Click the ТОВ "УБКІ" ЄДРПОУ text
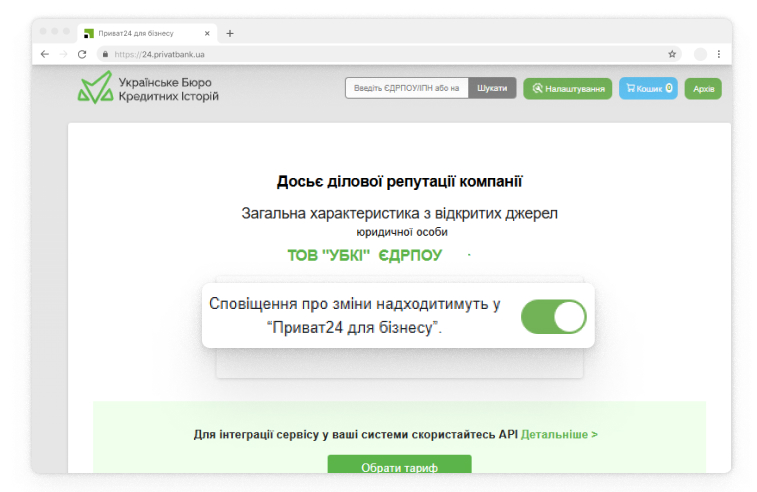The height and width of the screenshot is (492, 757). [x=364, y=255]
